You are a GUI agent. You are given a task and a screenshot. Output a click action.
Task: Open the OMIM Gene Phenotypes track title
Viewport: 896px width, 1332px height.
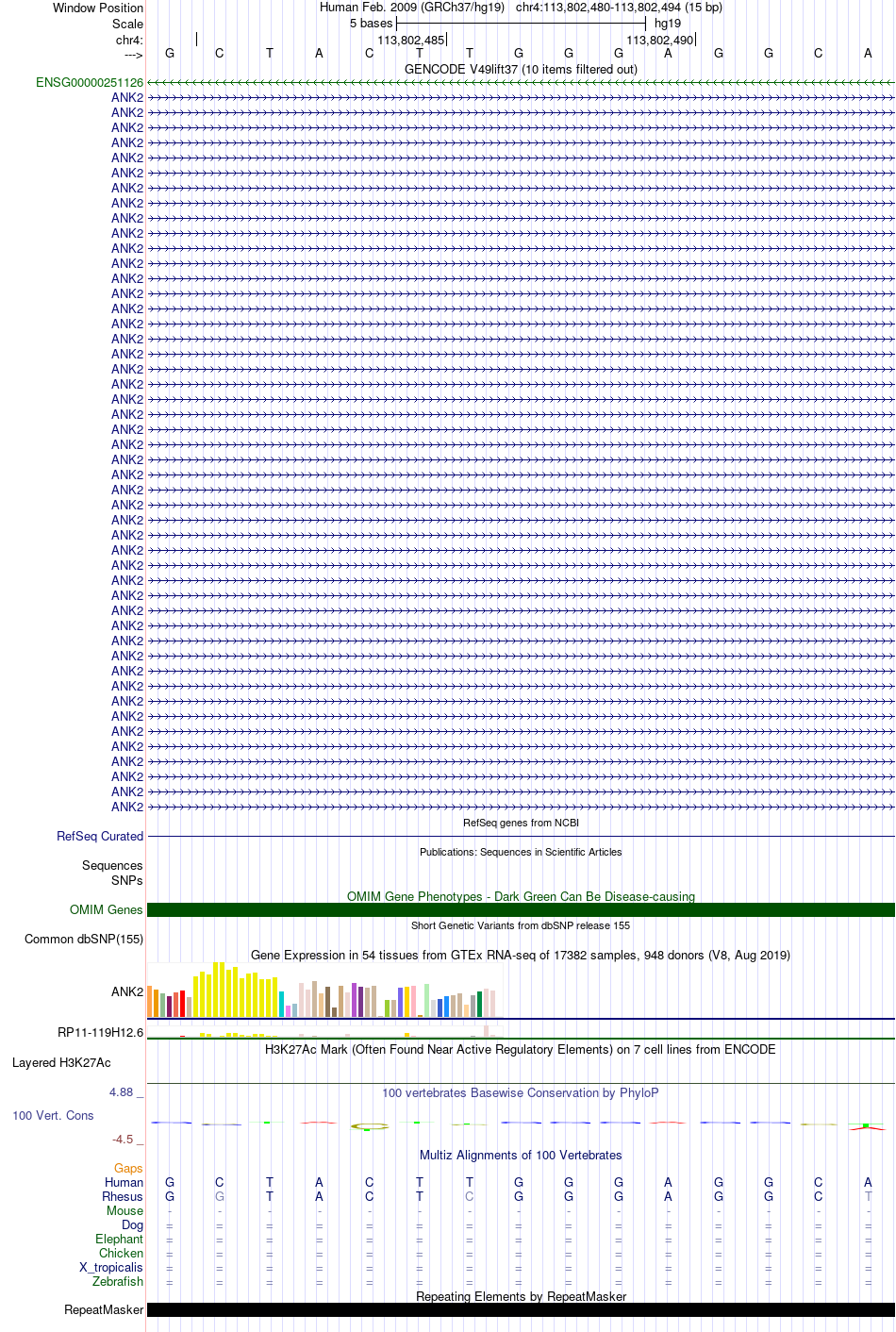(521, 896)
